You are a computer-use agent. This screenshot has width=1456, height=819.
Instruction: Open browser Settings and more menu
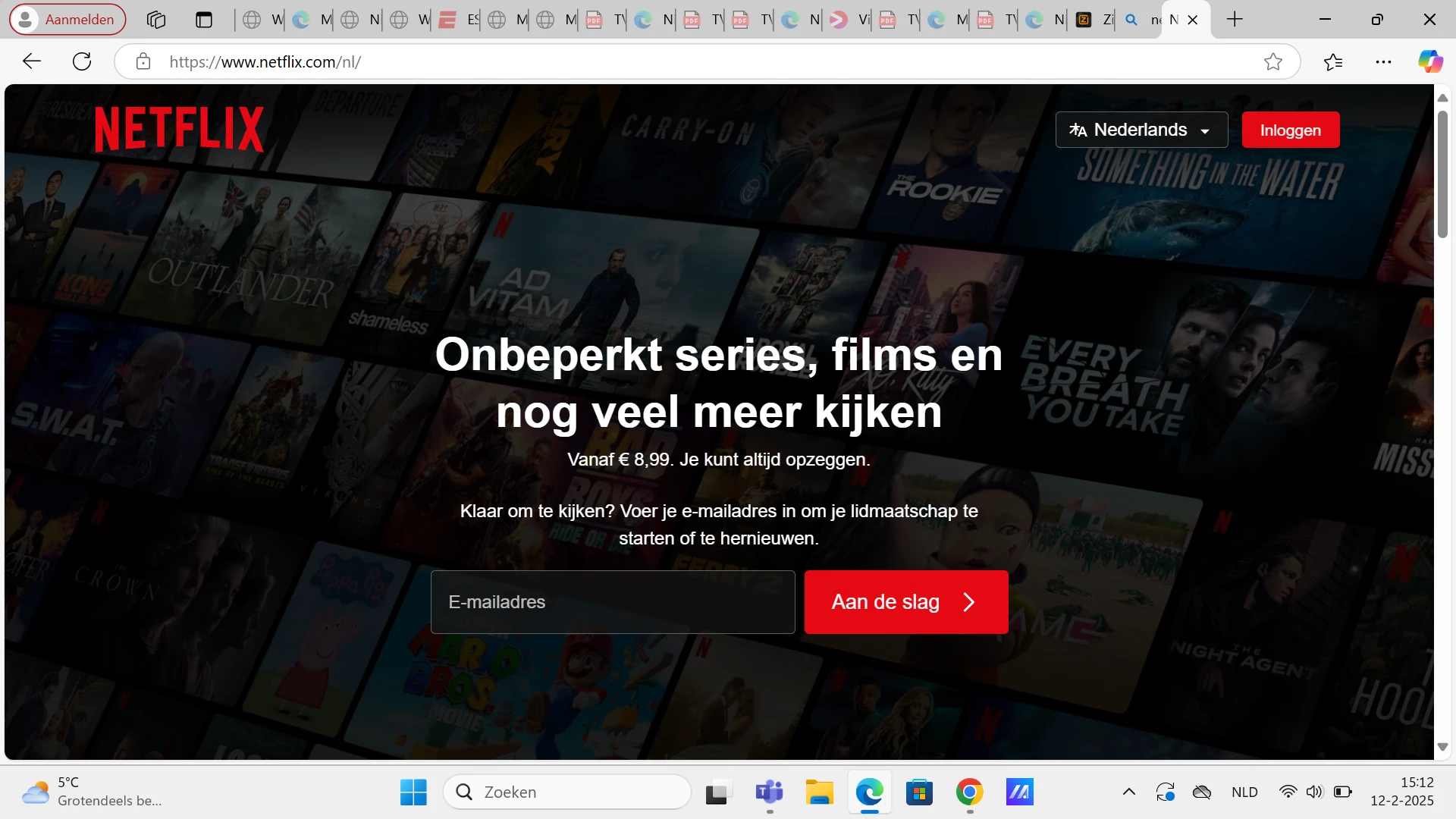tap(1383, 61)
